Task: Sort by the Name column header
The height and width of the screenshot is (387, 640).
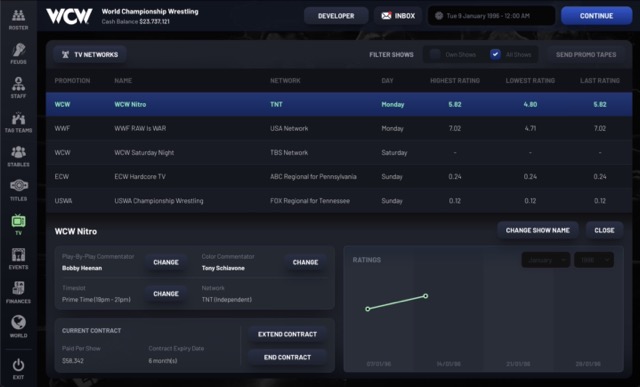Action: pyautogui.click(x=123, y=80)
